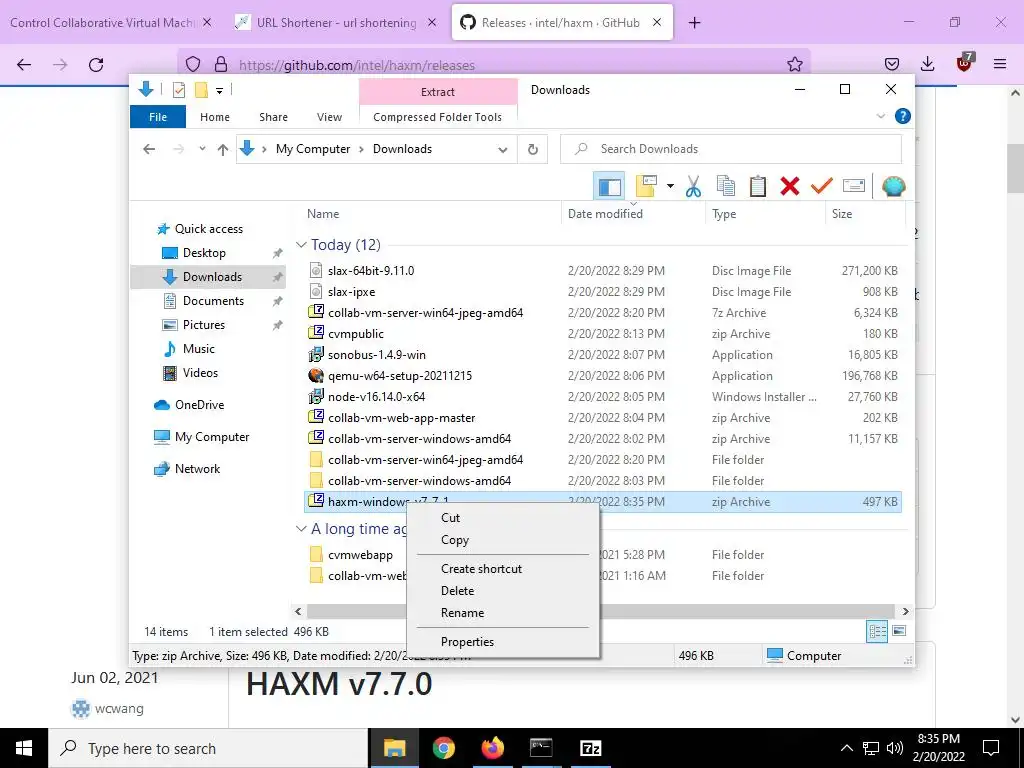Click the envelope Email toolbar icon

click(x=854, y=187)
